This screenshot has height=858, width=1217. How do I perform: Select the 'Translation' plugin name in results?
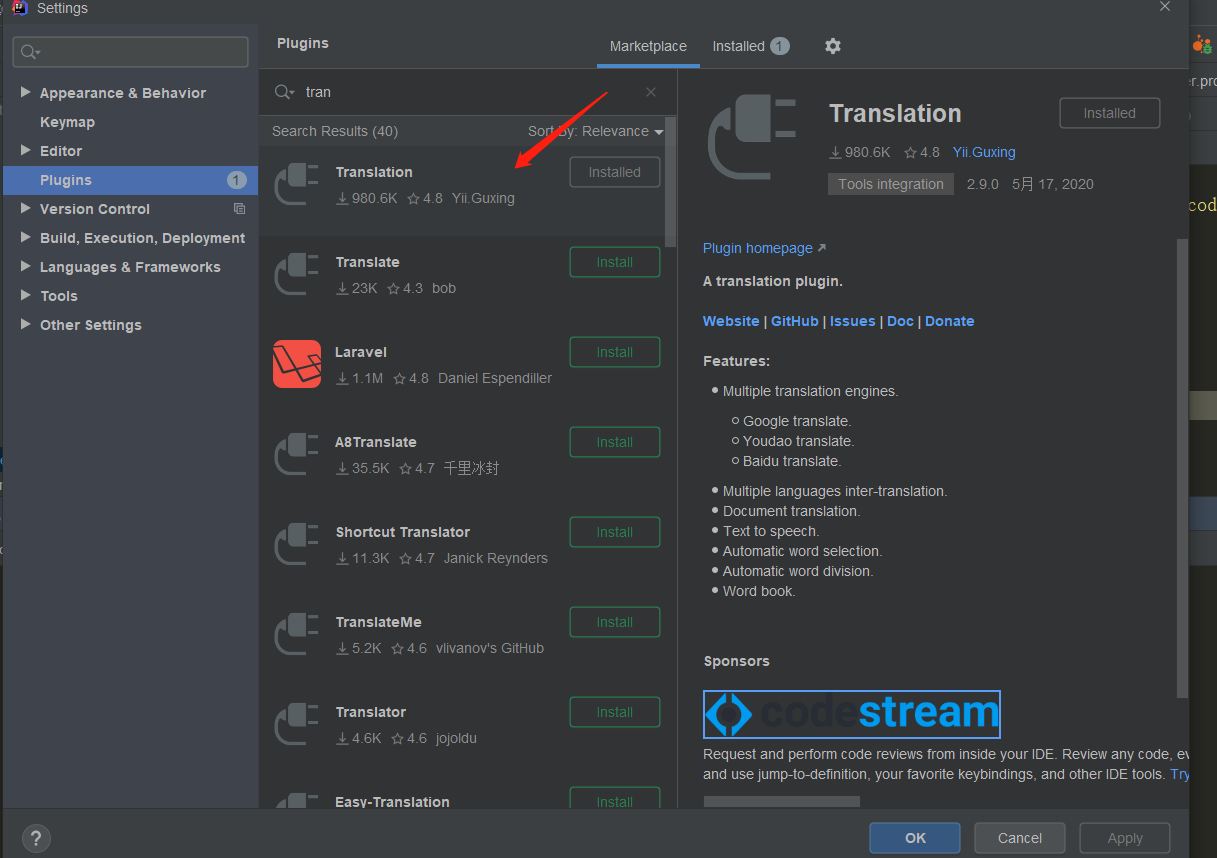[x=374, y=172]
